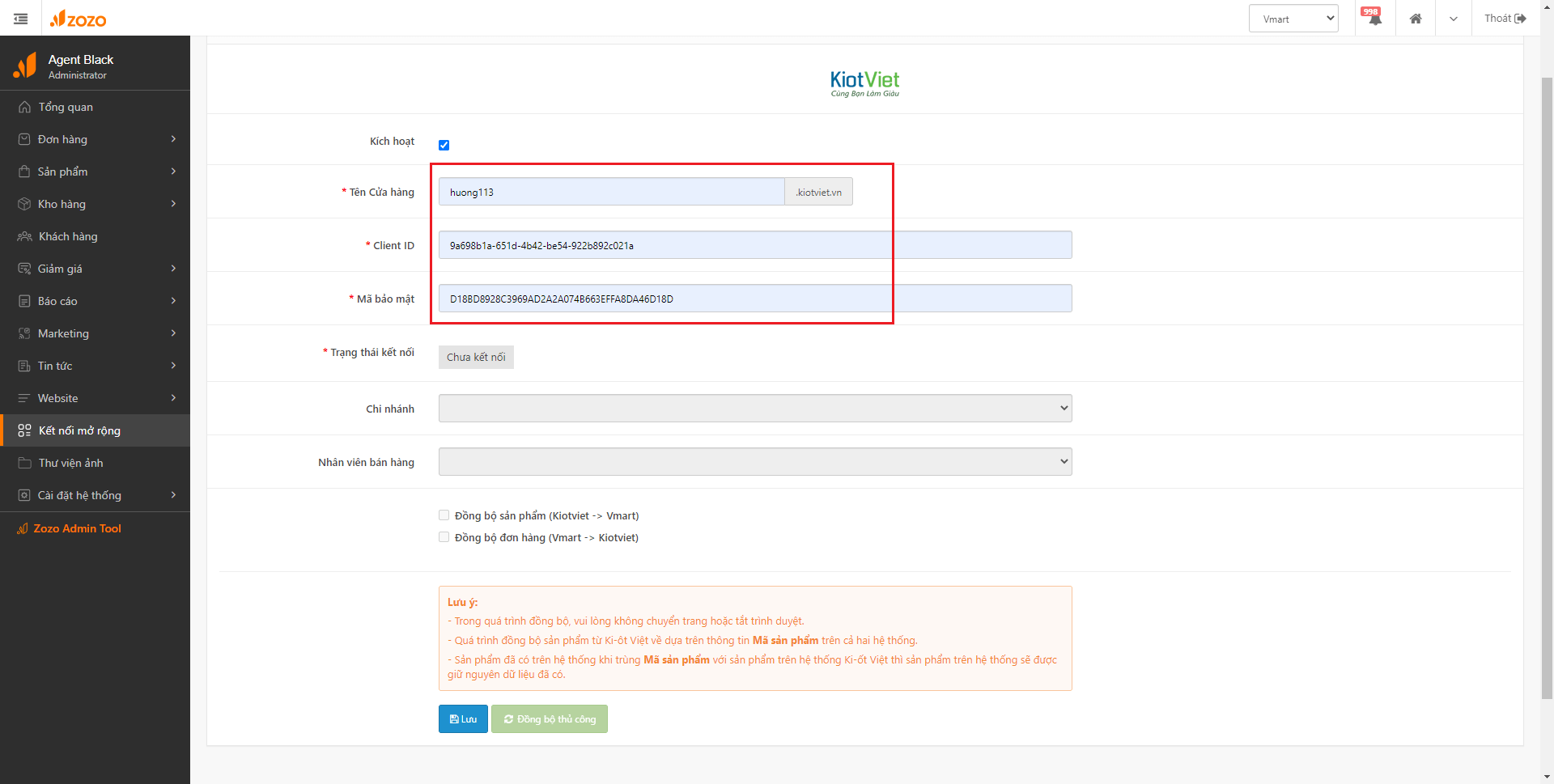1554x784 pixels.
Task: Click the Tổng quan home icon
Action: pyautogui.click(x=24, y=107)
